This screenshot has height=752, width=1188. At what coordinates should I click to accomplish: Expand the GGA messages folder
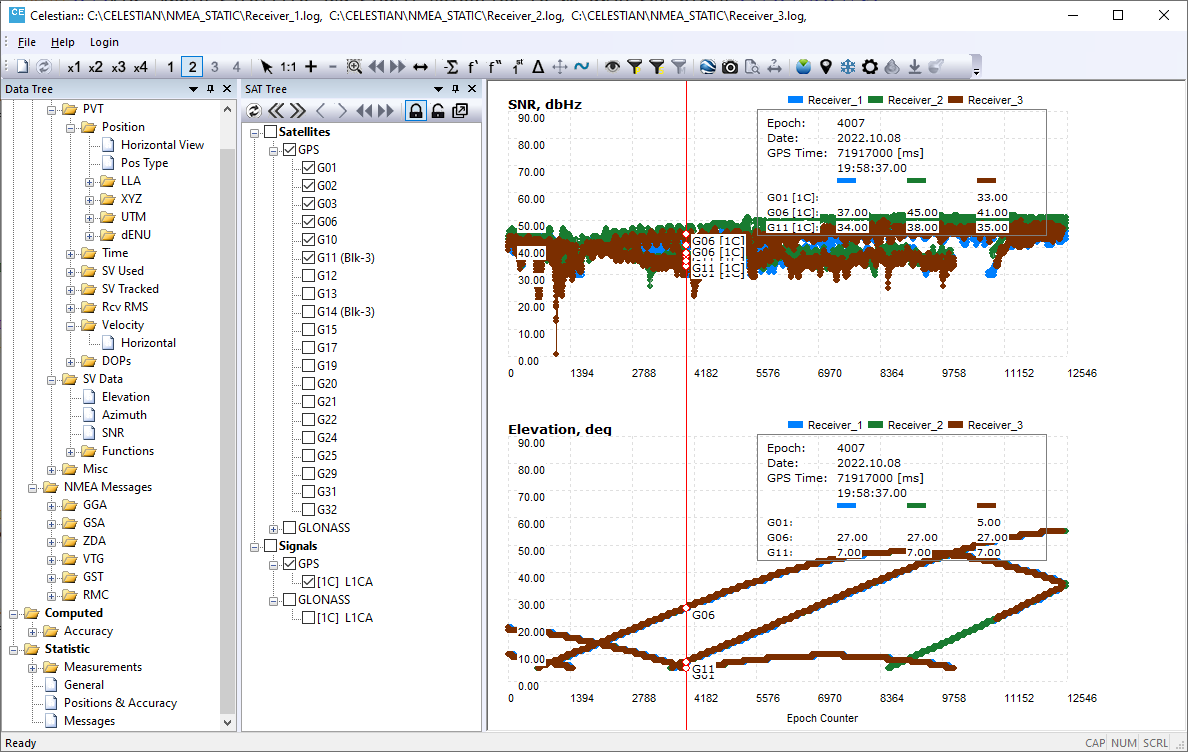coord(52,505)
